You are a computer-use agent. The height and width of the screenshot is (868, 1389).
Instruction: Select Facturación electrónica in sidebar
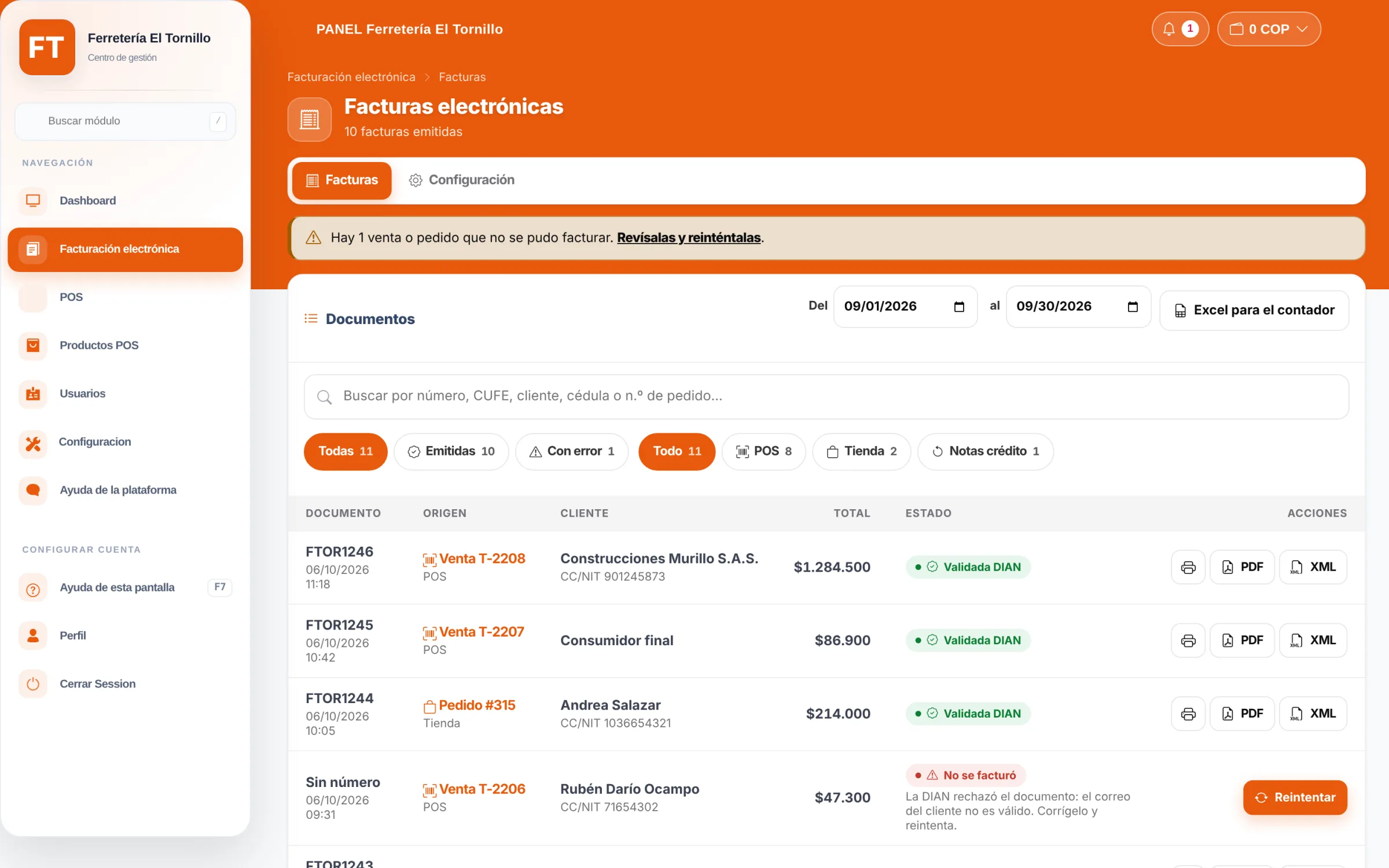tap(125, 249)
